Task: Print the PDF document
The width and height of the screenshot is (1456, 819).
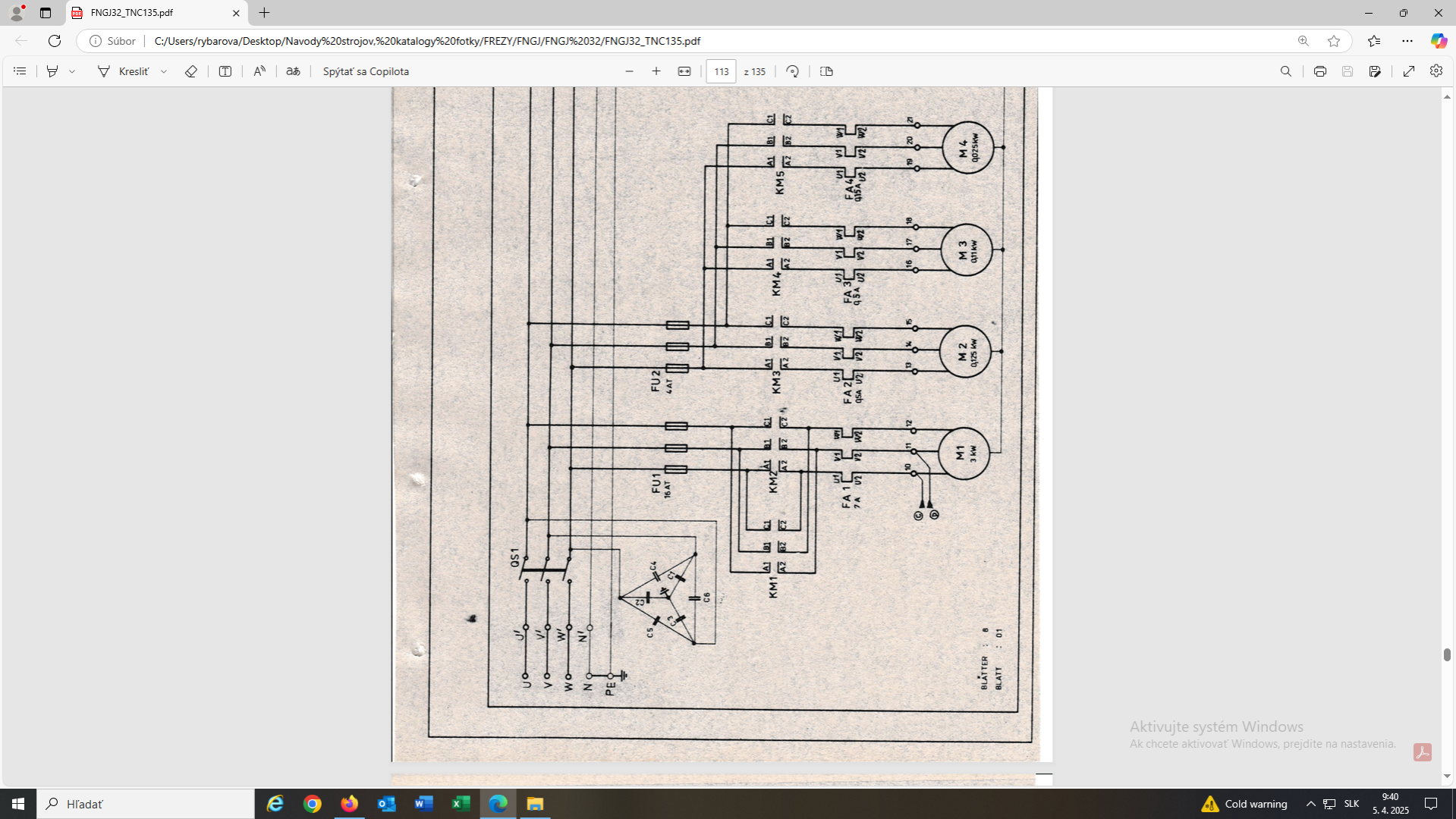Action: (x=1320, y=71)
